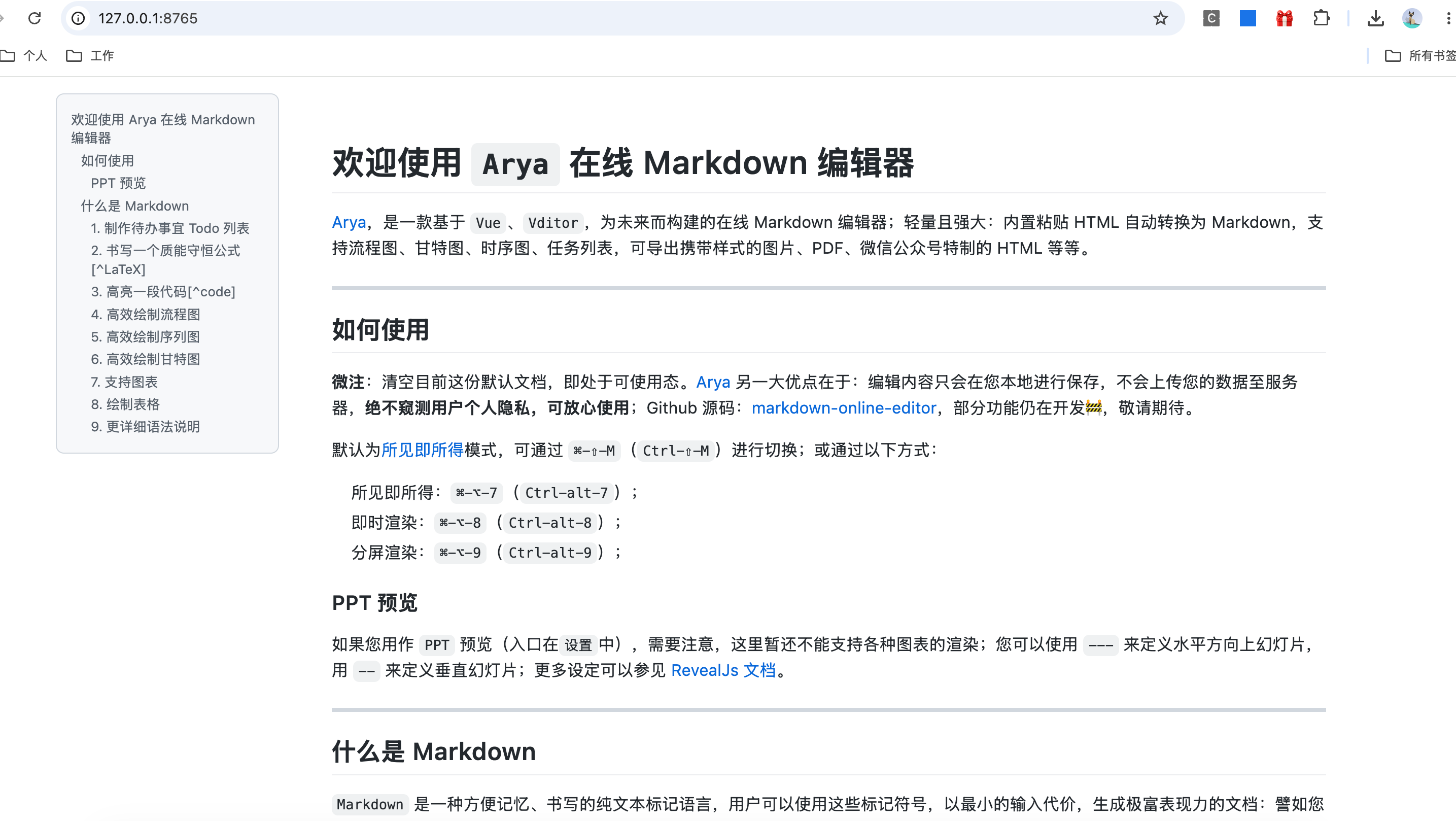This screenshot has width=1456, height=821.
Task: Open the Arya link in the intro paragraph
Action: (x=349, y=222)
